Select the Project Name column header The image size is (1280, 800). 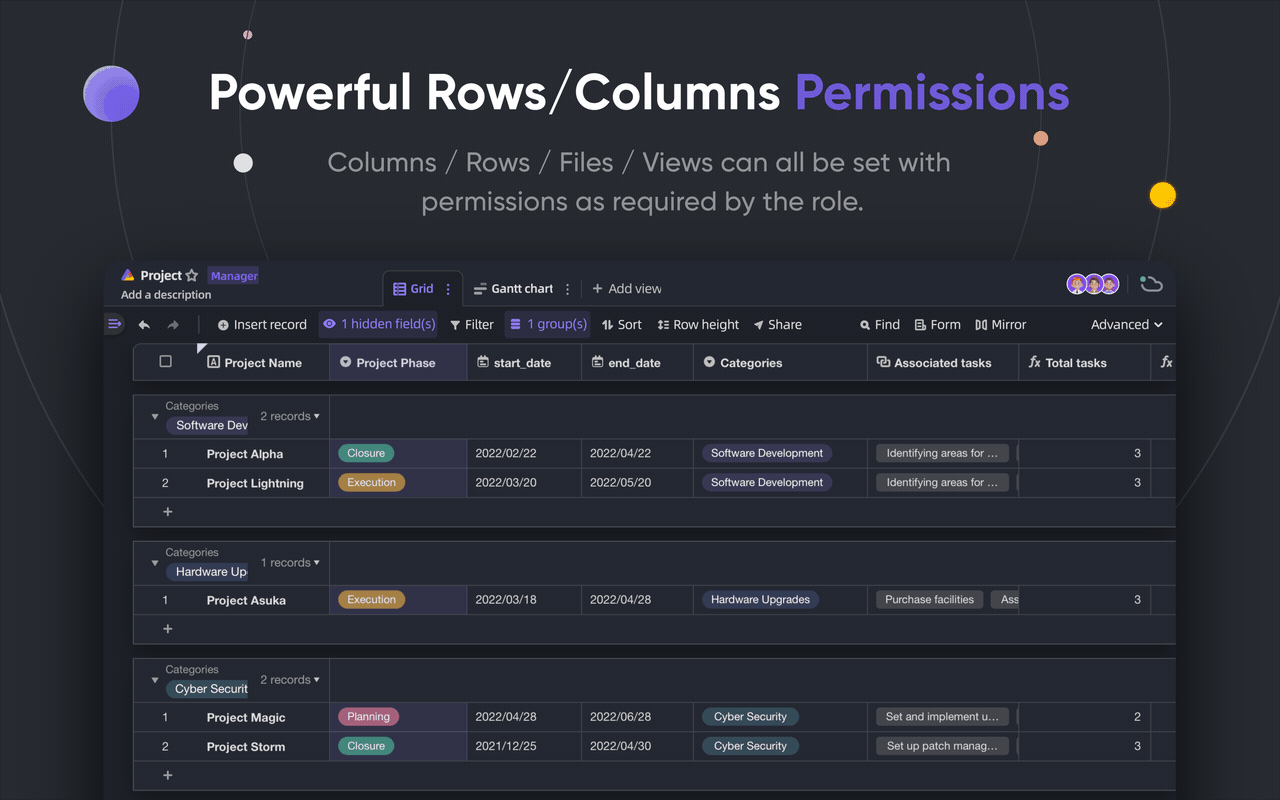pos(264,362)
